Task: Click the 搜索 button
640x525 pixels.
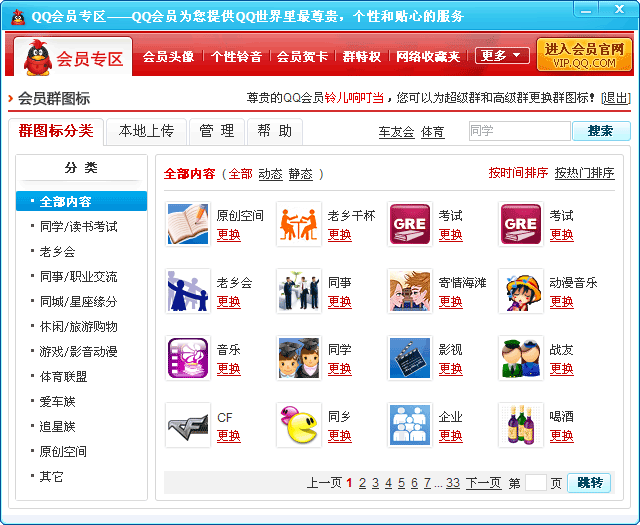Action: (601, 131)
